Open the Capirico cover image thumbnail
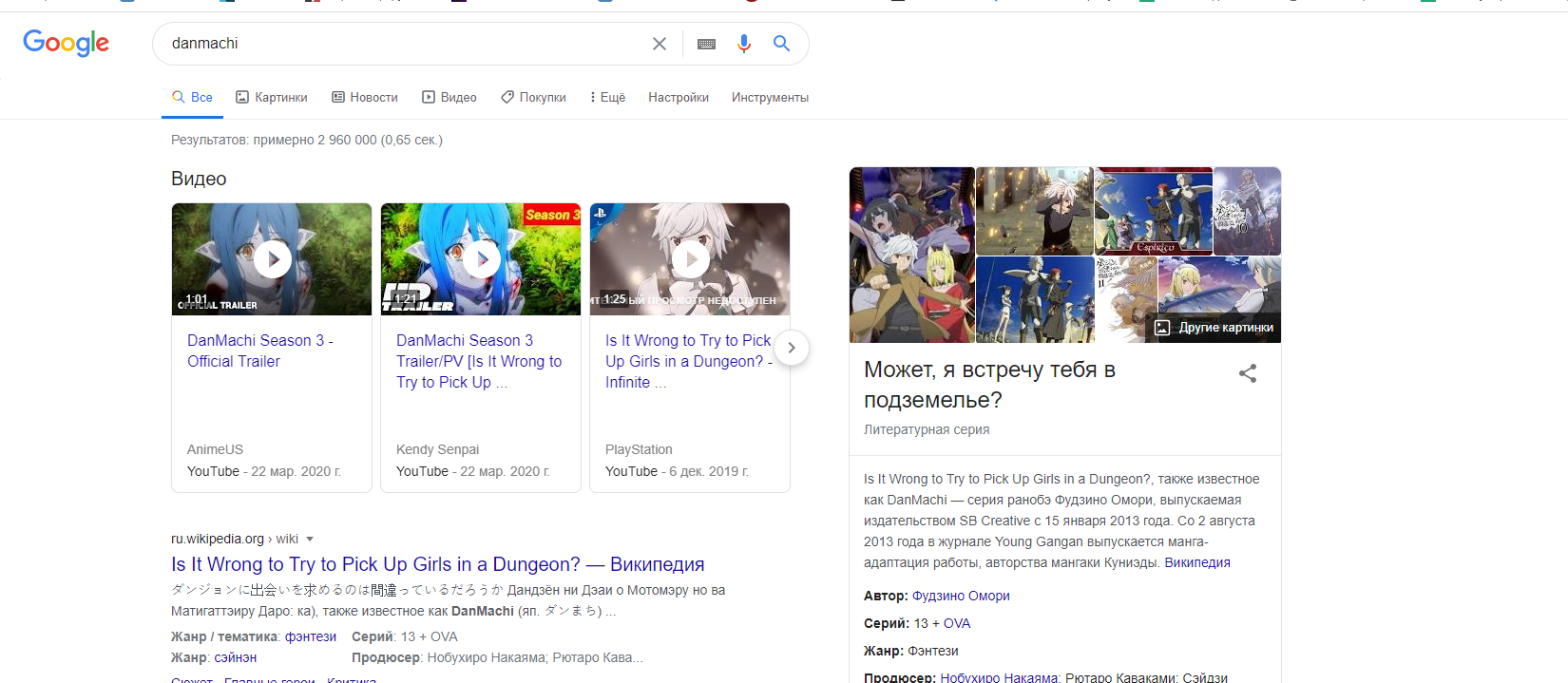 (x=1154, y=211)
